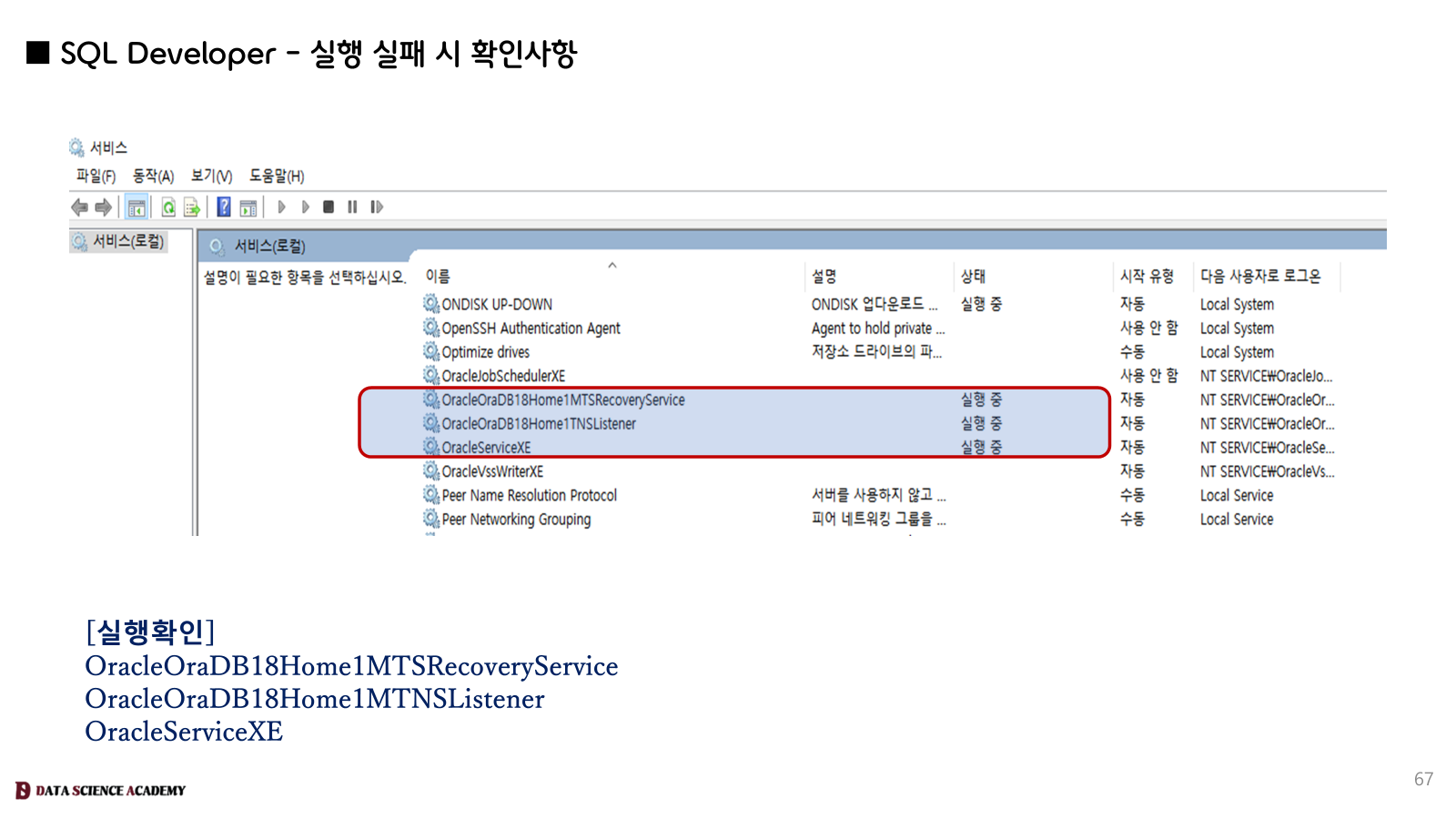Click the gear icon in 서비스(로컬) header bar
1456x819 pixels.
click(x=217, y=246)
